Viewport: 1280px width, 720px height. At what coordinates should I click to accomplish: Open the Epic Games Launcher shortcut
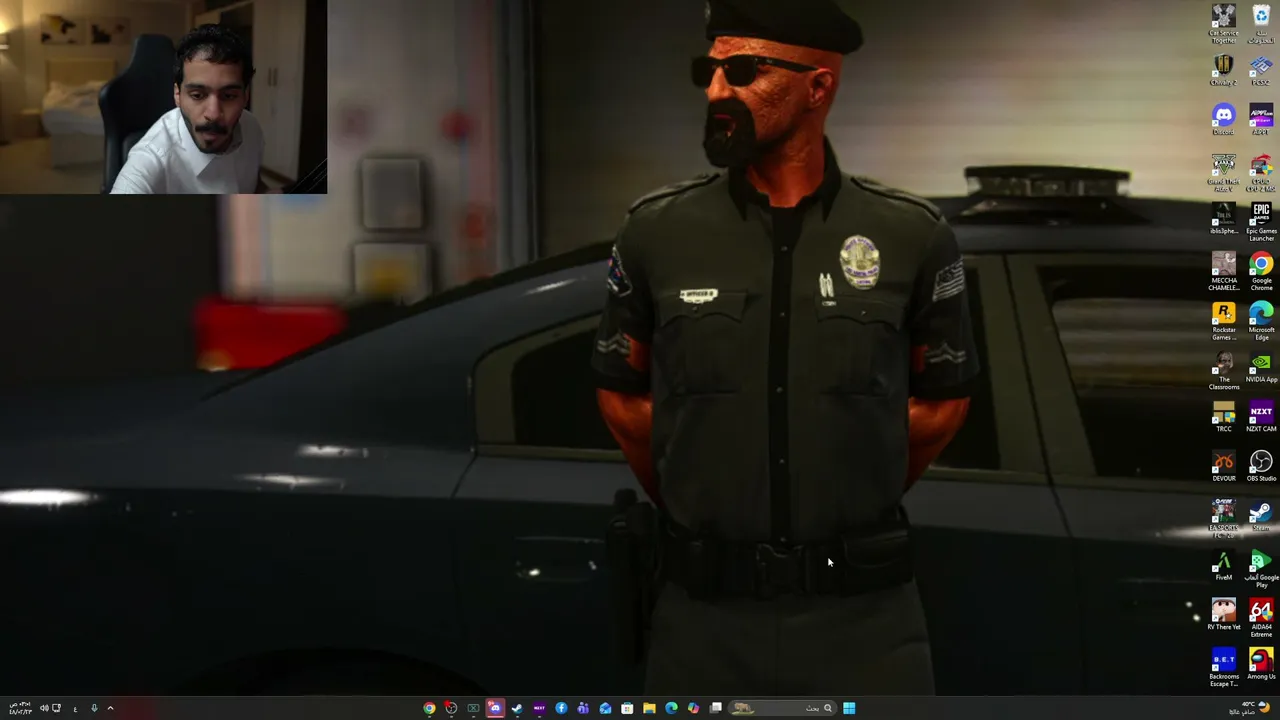(x=1261, y=222)
